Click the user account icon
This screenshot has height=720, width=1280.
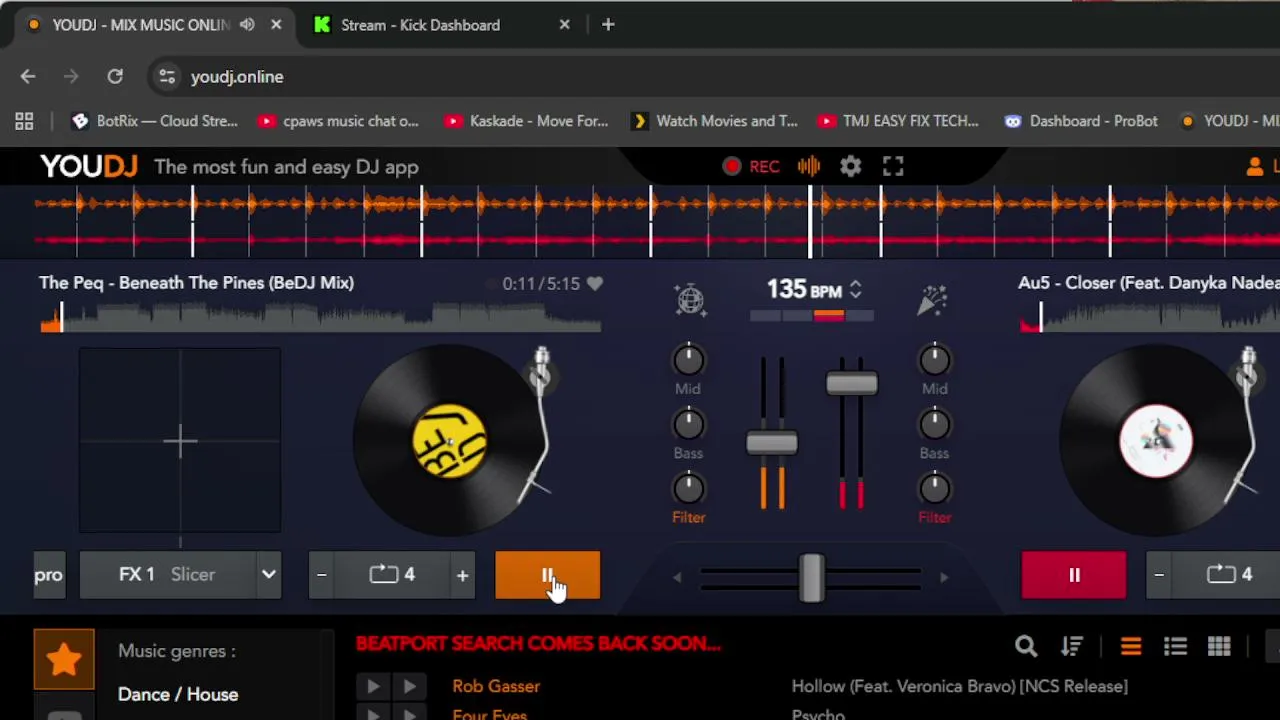point(1255,167)
